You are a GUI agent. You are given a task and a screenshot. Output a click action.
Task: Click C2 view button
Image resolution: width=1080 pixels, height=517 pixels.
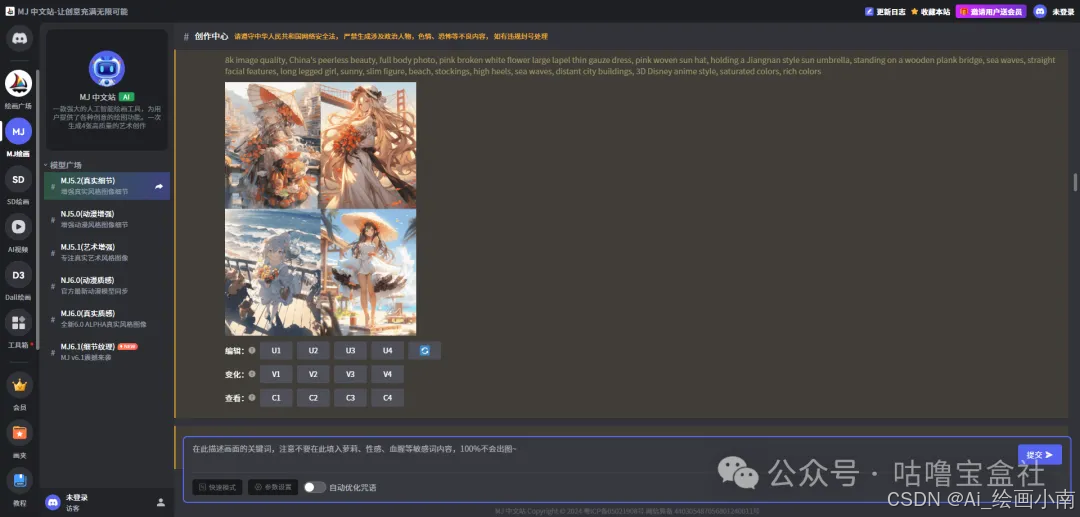coord(313,397)
